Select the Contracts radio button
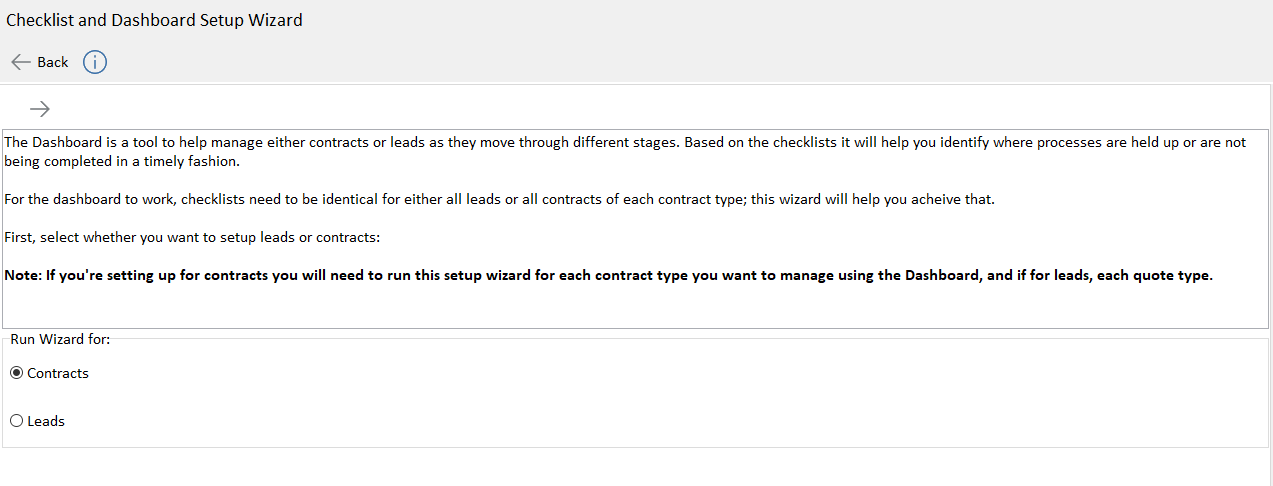The image size is (1273, 486). point(16,373)
